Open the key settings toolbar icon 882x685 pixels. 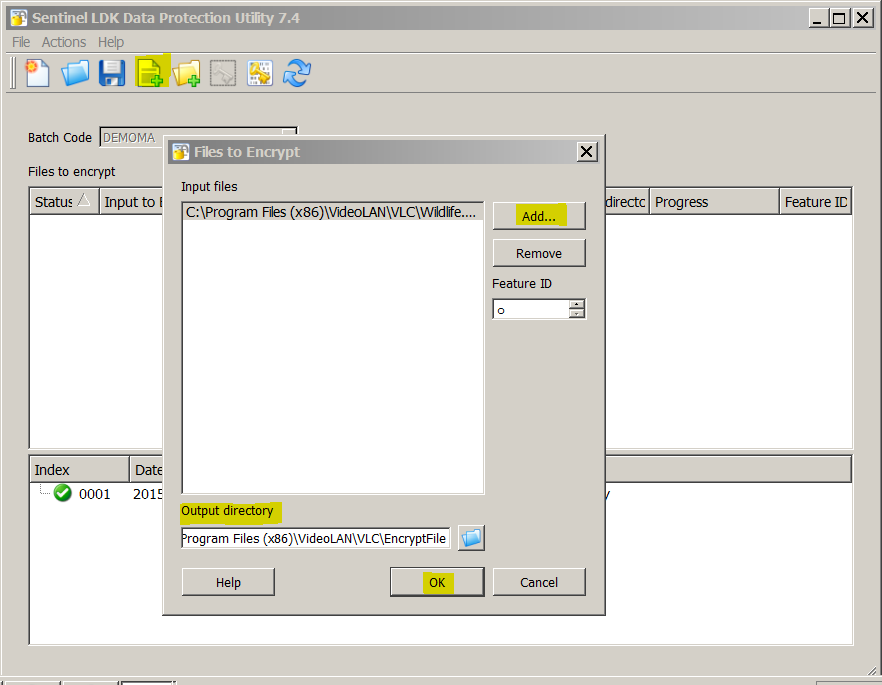click(x=259, y=72)
